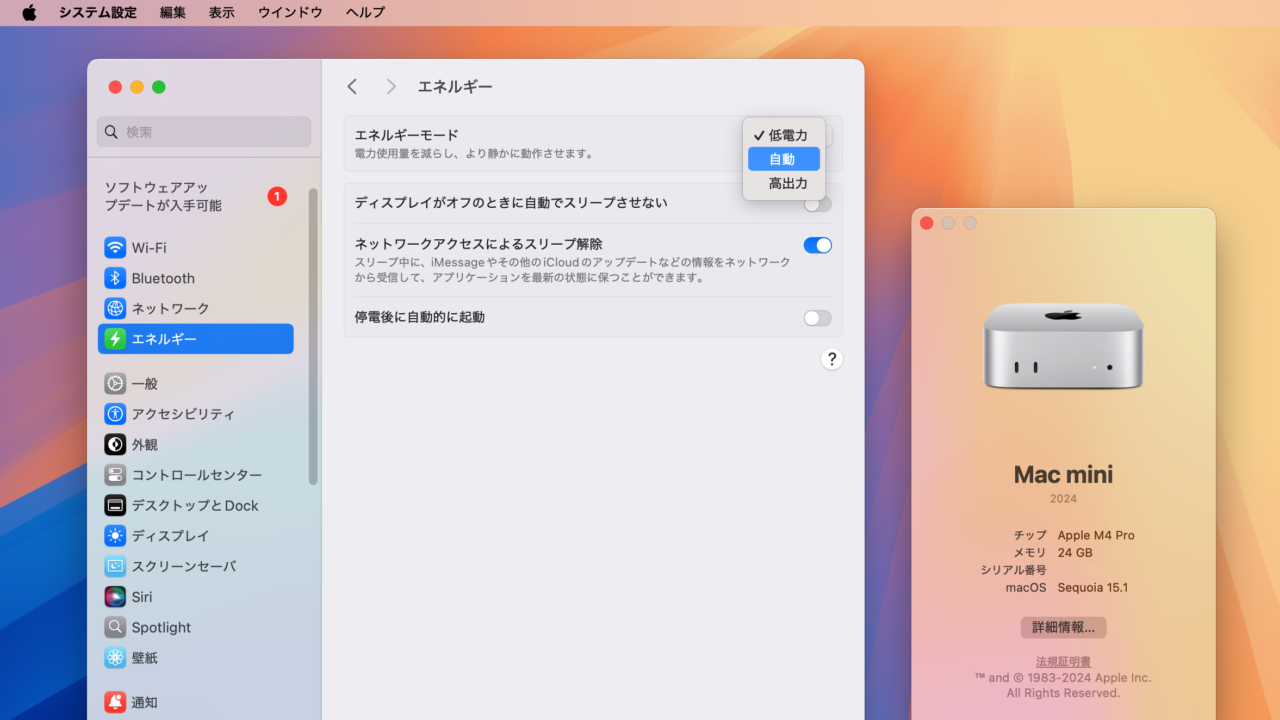Open the Apple logo menu
Screen dimensions: 1280x720
point(29,13)
